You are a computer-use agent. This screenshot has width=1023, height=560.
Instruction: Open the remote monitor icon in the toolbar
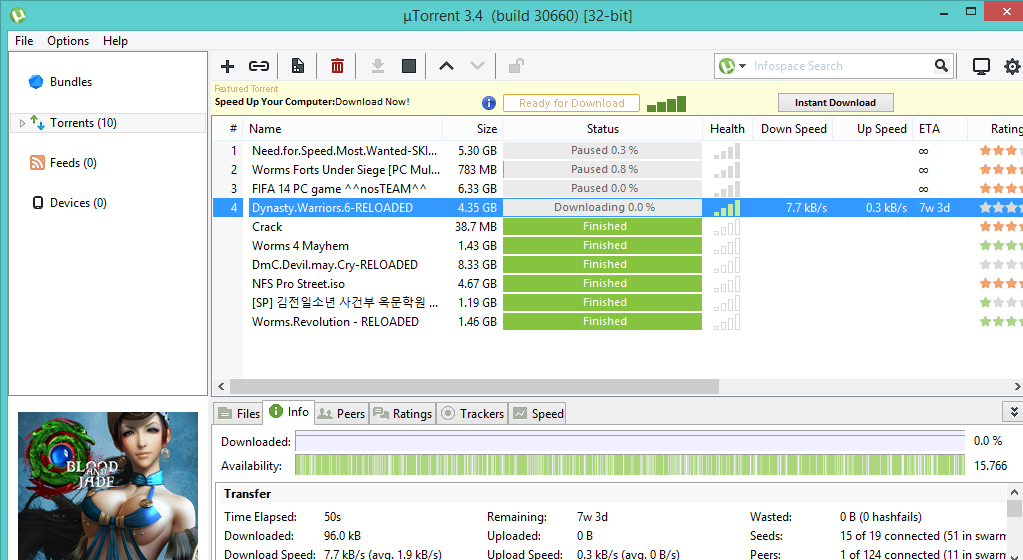(x=981, y=66)
